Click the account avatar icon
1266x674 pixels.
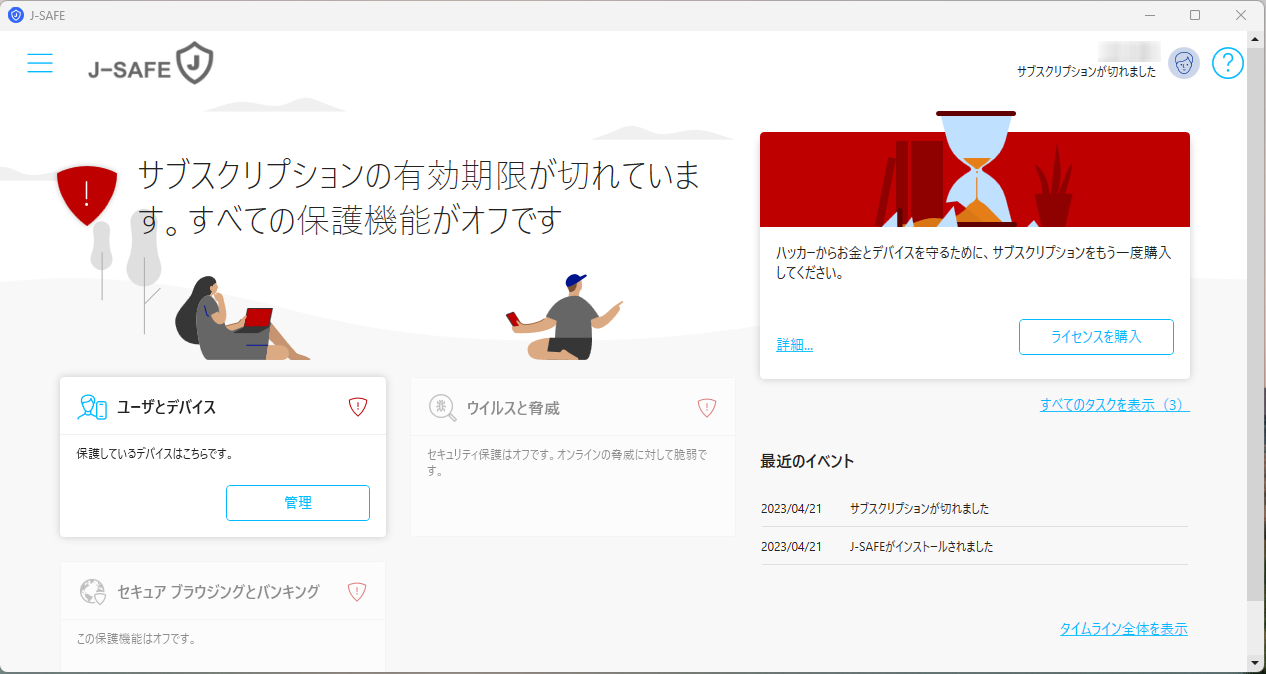[1183, 63]
